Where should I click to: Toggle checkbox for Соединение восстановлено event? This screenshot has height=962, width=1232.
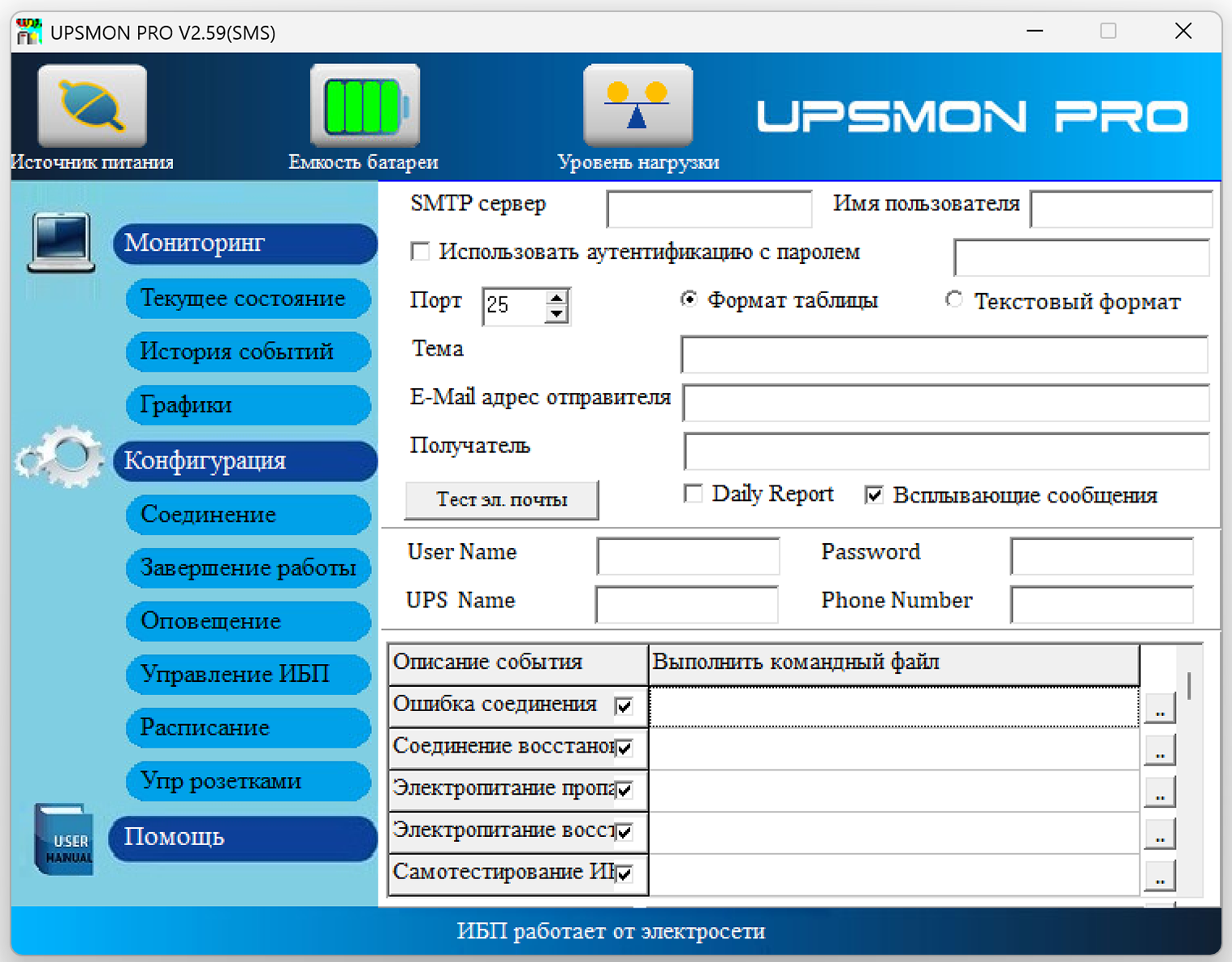tap(624, 748)
